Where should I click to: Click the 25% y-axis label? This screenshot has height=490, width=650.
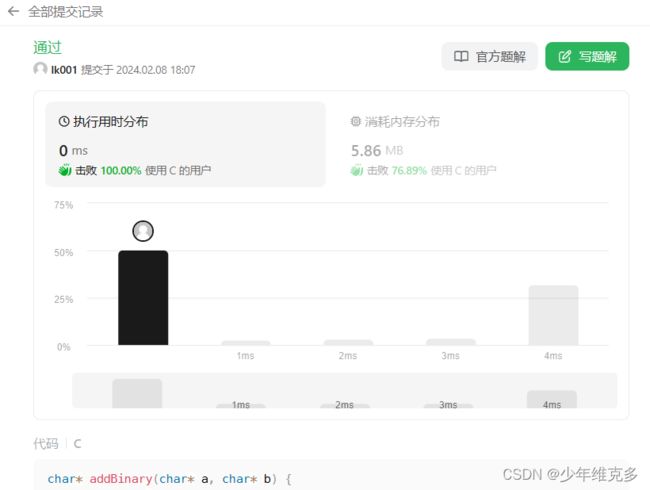coord(63,299)
